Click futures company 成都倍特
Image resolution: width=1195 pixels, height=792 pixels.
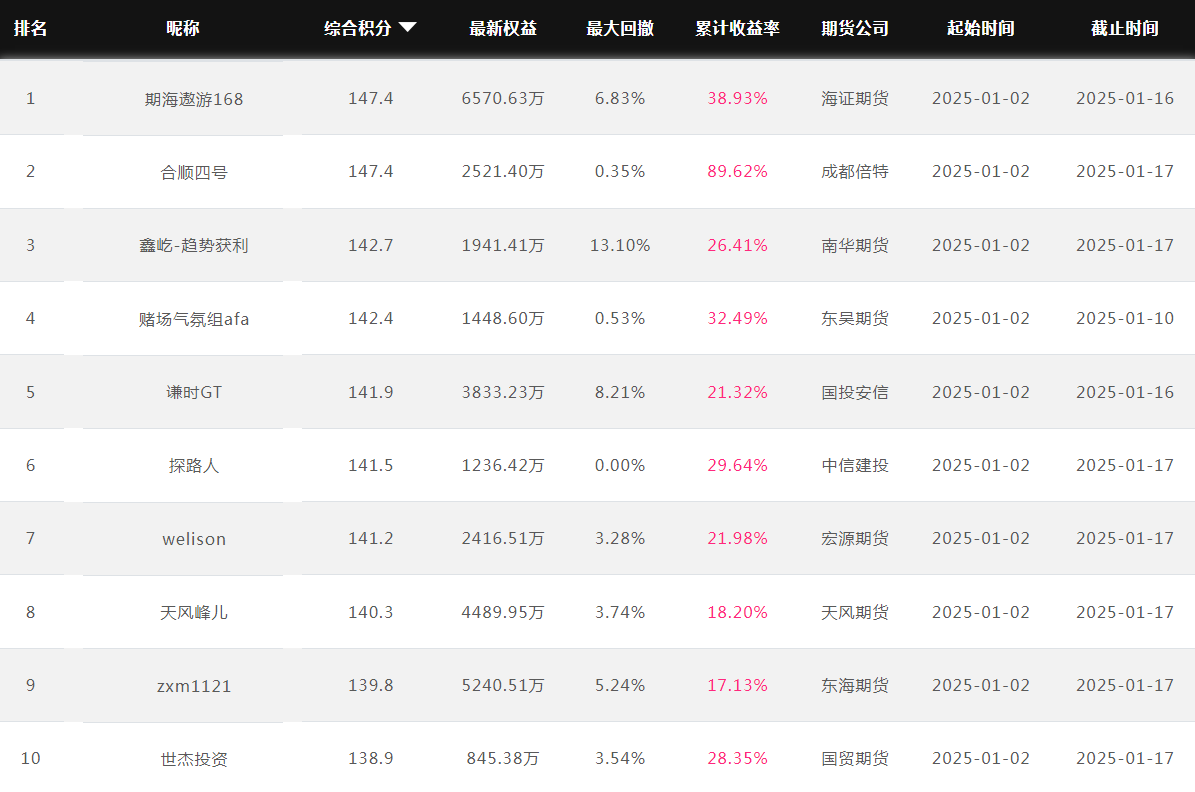(854, 172)
